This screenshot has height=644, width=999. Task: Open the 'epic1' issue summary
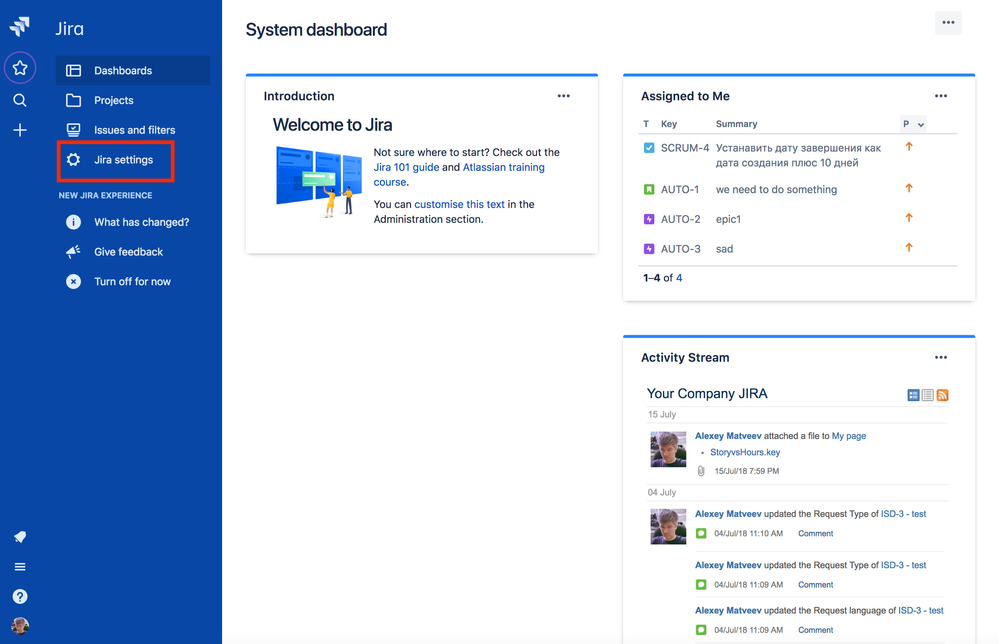pos(728,219)
